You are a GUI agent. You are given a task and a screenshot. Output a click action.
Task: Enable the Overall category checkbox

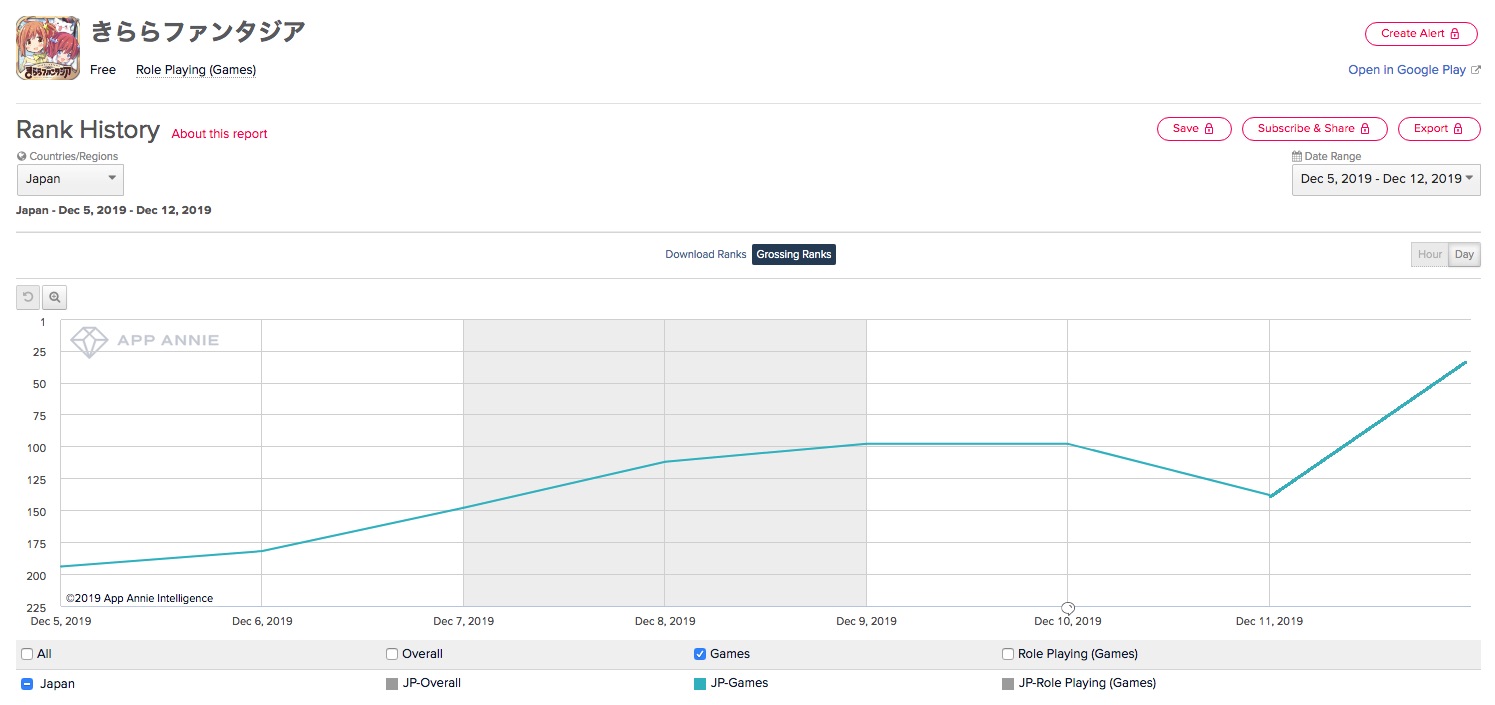pyautogui.click(x=392, y=654)
